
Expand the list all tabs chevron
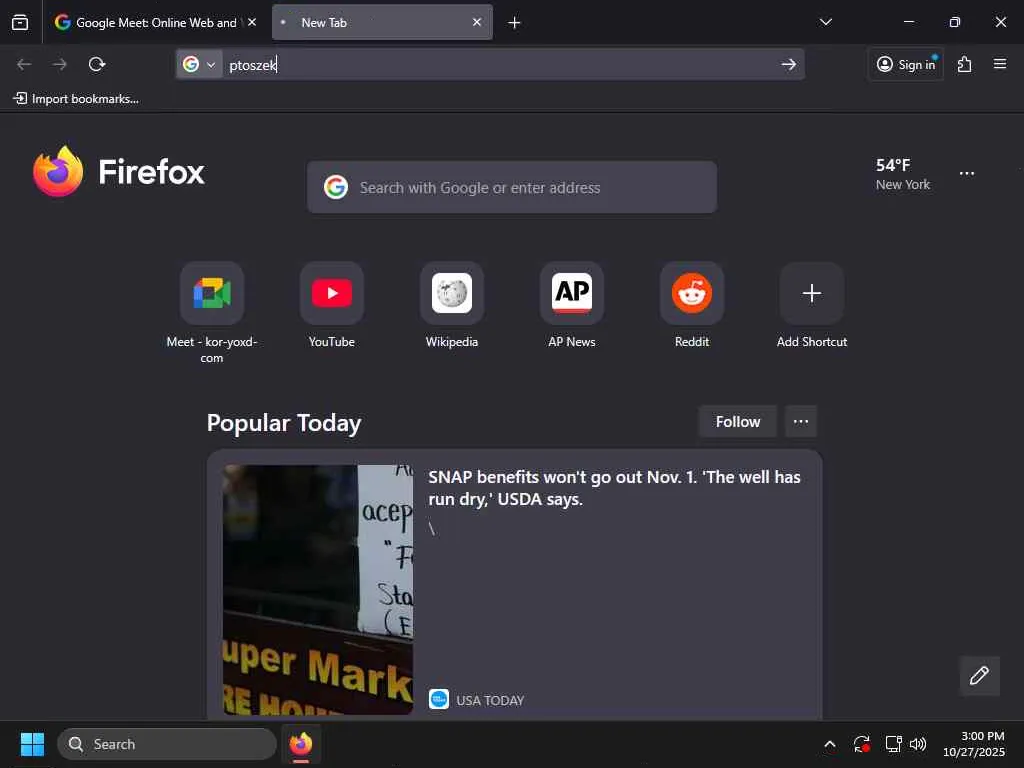point(825,22)
